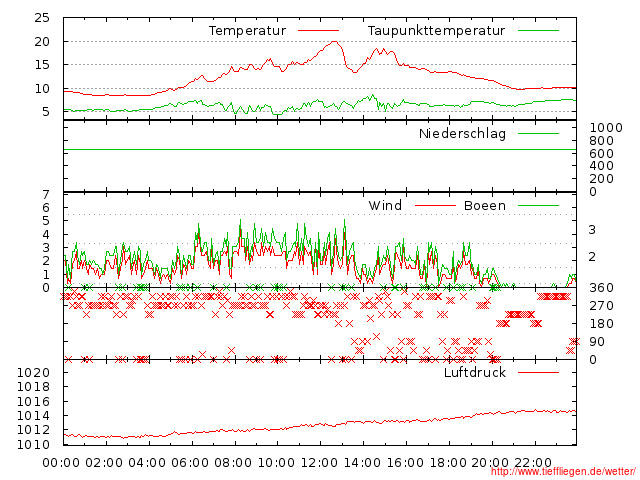Click the 16:00 time axis label
Viewport: 640px width, 480px height.
coord(405,463)
